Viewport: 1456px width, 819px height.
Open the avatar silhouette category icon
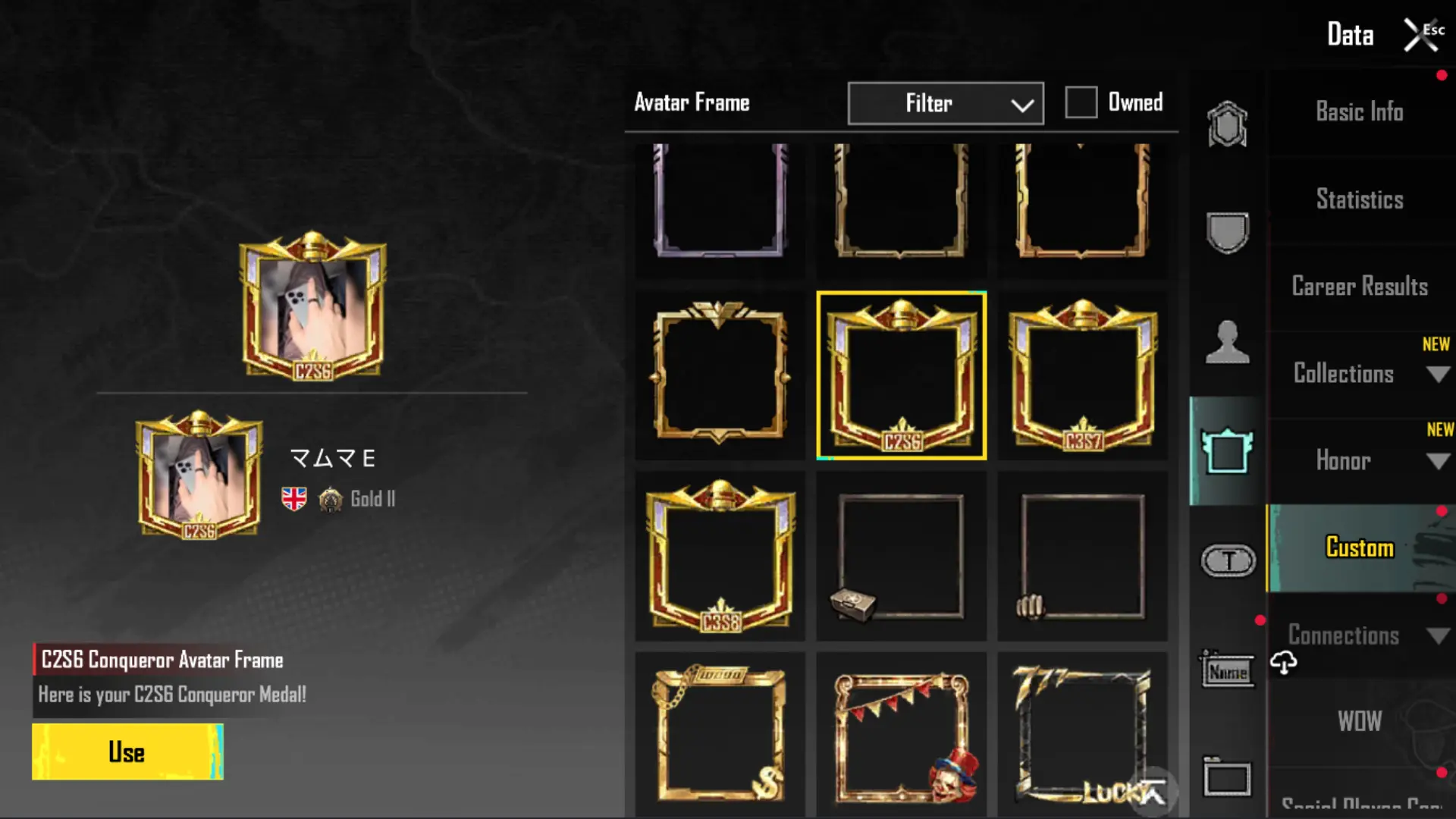1227,342
